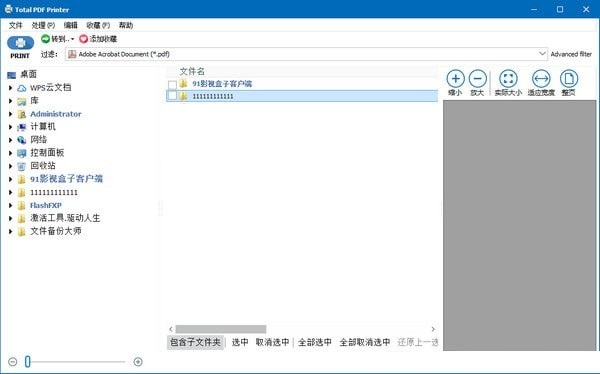Click the 全部取消选中 button
This screenshot has height=374, width=600.
coord(365,342)
